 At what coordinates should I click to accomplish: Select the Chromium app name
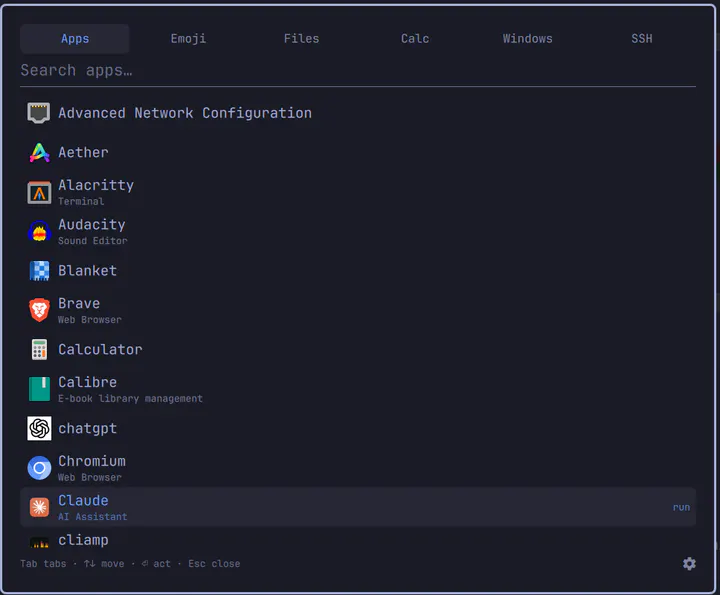(92, 461)
